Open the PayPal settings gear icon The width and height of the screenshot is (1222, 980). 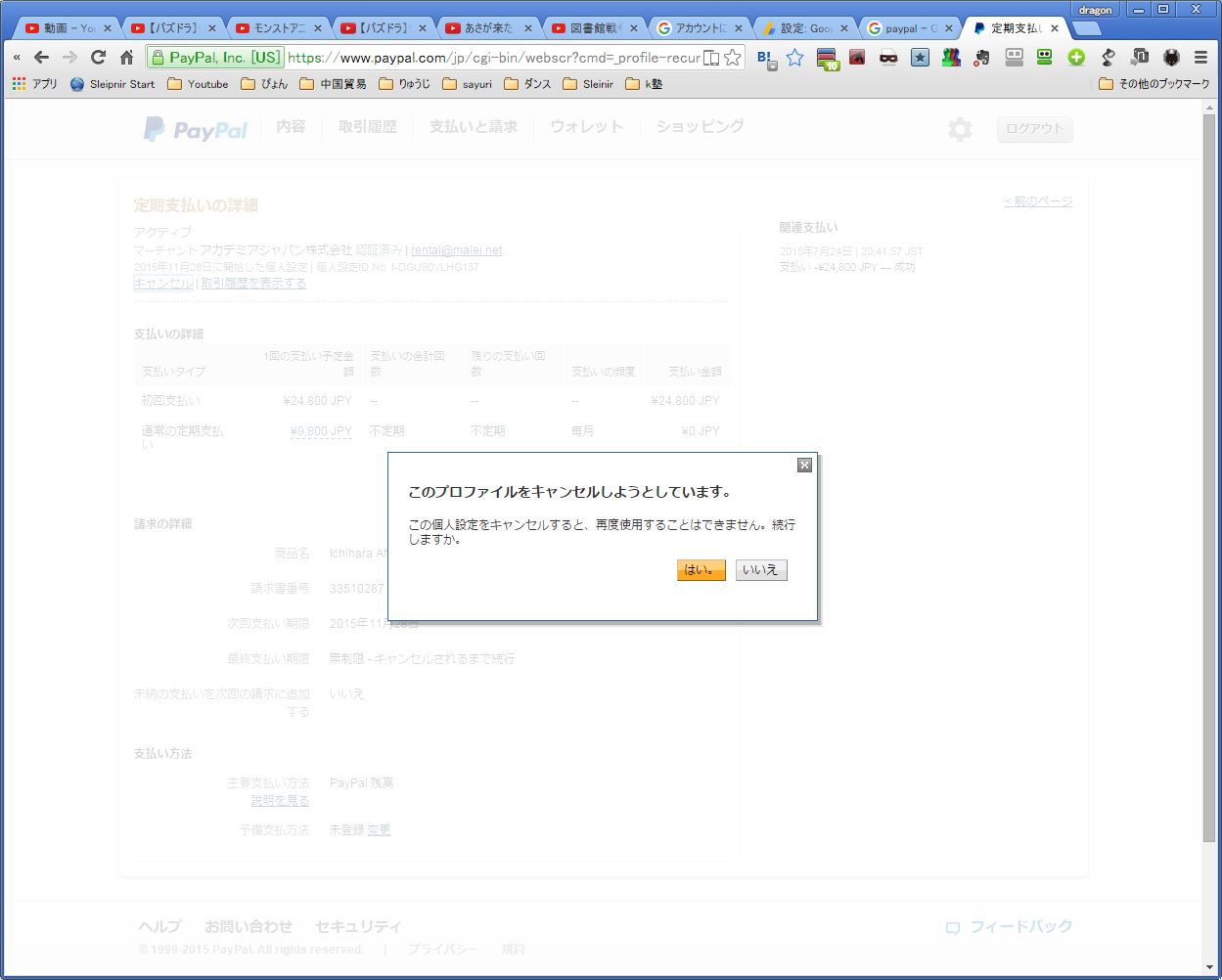(960, 129)
